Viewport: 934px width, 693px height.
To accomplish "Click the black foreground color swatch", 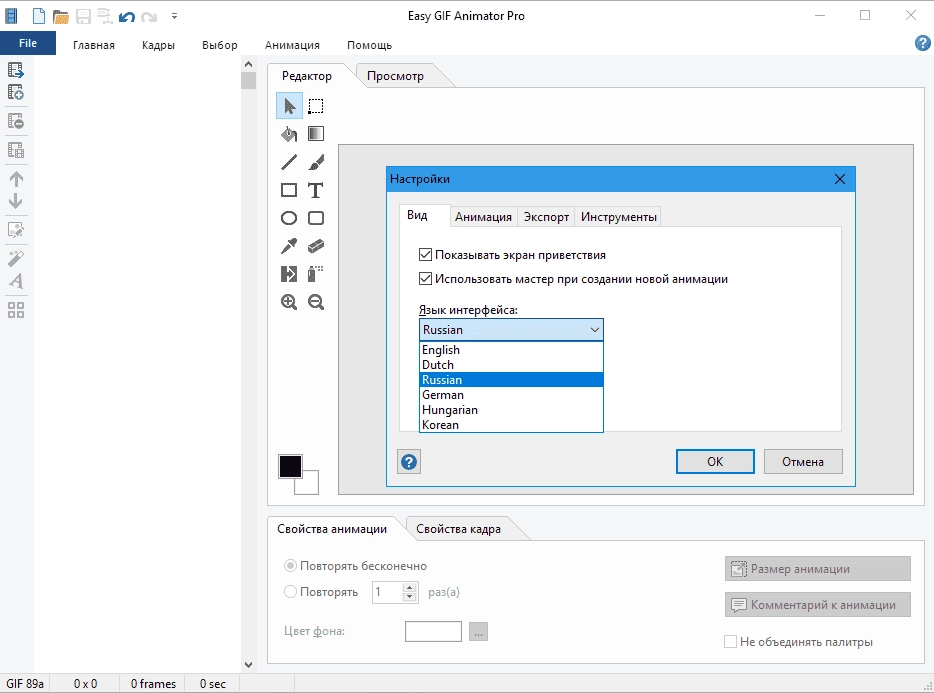I will click(x=290, y=466).
